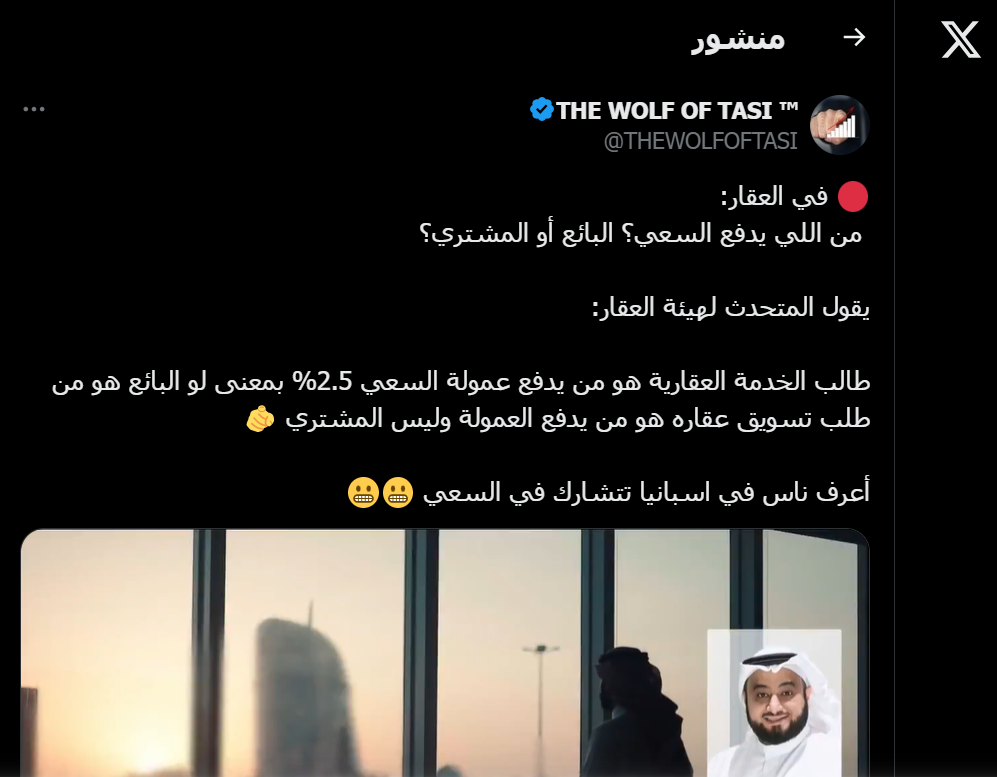Open the three-dots more options menu
Screen dimensions: 997x777
coord(34,109)
